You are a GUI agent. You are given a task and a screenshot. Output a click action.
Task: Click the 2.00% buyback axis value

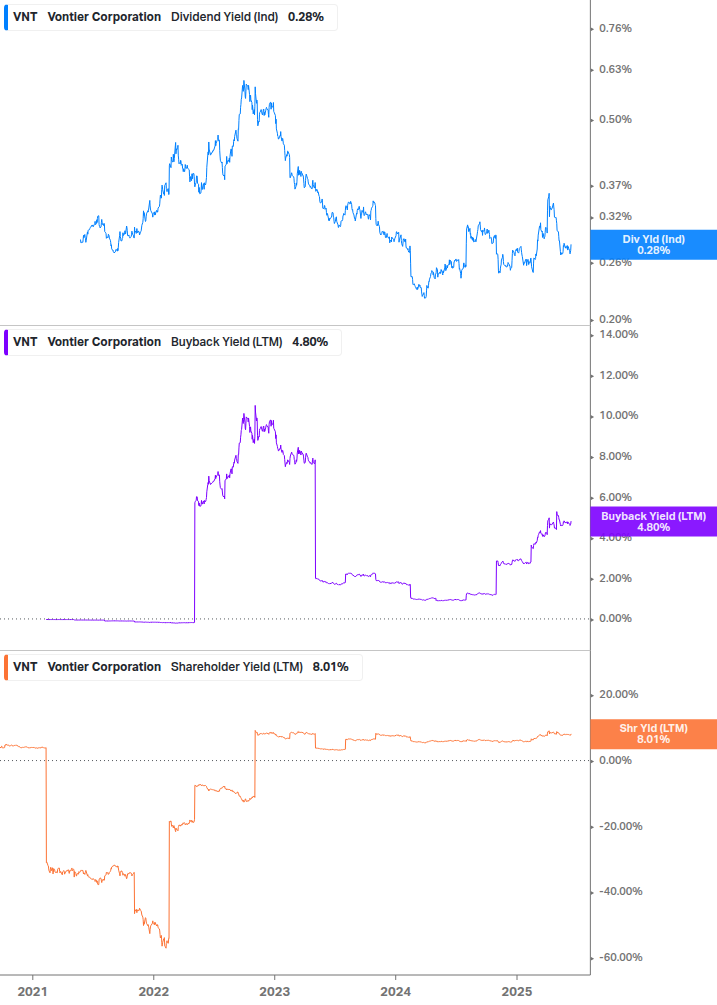tap(615, 578)
